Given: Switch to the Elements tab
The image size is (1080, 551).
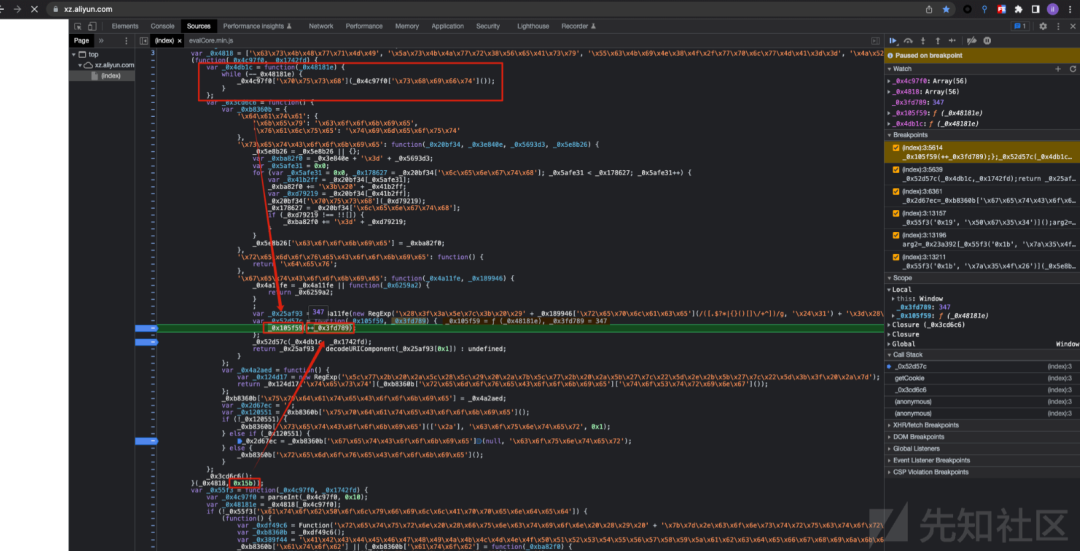Looking at the screenshot, I should (x=125, y=26).
